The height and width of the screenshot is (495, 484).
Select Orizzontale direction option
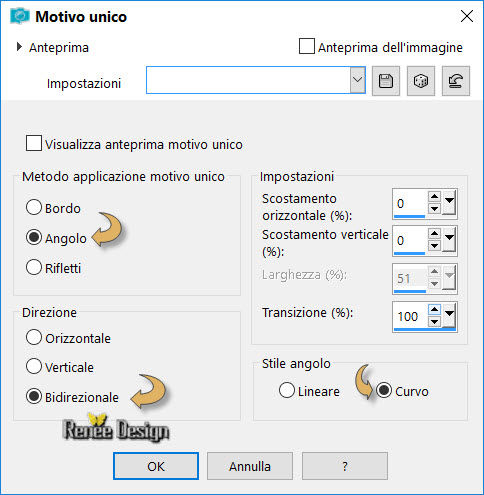point(34,337)
